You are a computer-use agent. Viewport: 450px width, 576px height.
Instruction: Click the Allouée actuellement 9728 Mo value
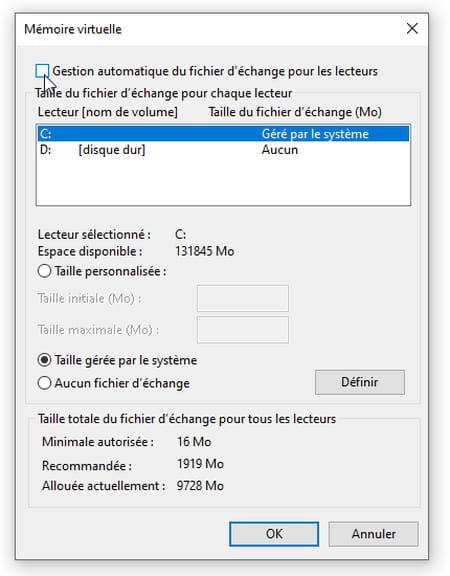coord(200,486)
